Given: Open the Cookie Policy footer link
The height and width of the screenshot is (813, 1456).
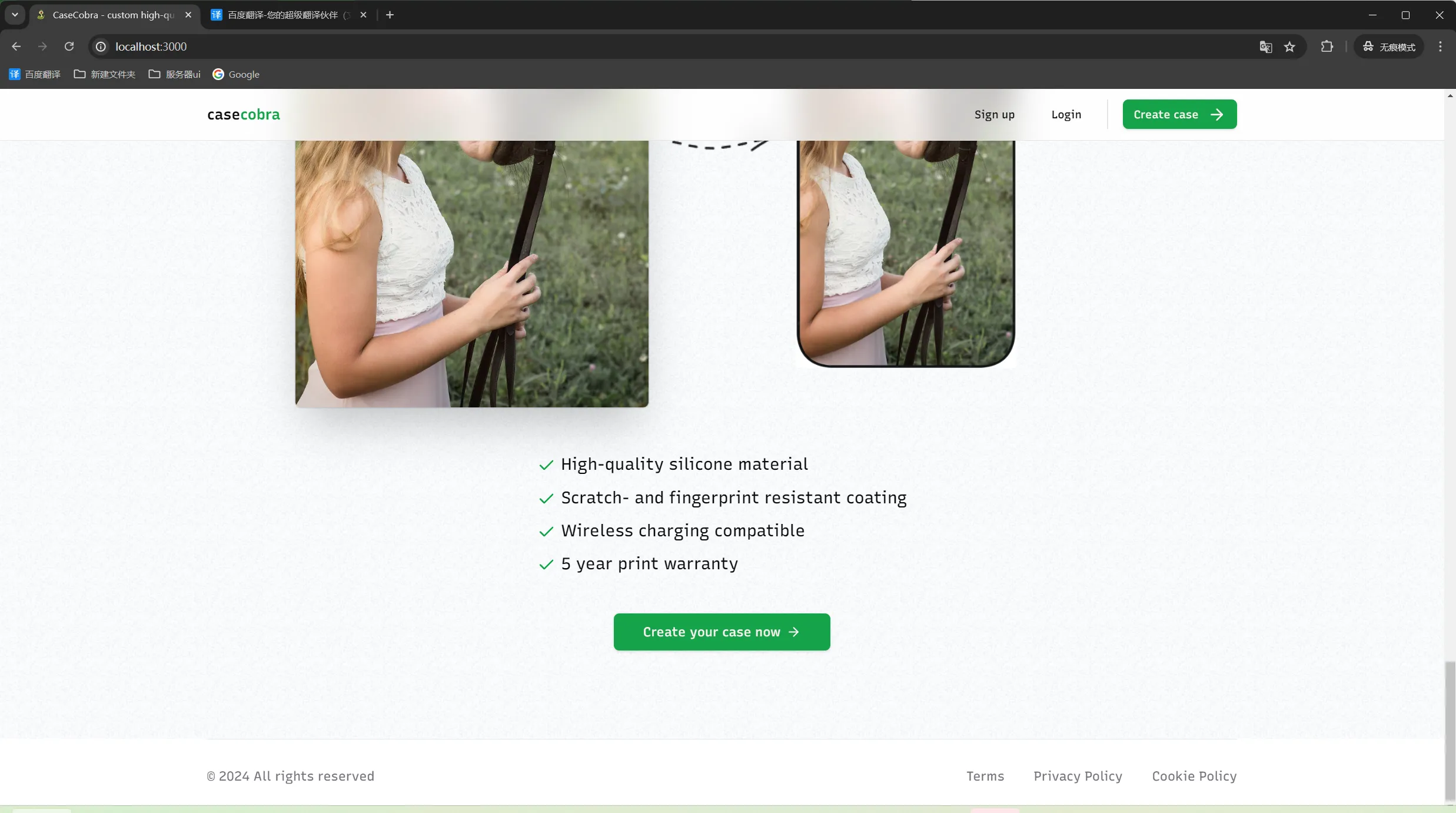Looking at the screenshot, I should 1194,776.
